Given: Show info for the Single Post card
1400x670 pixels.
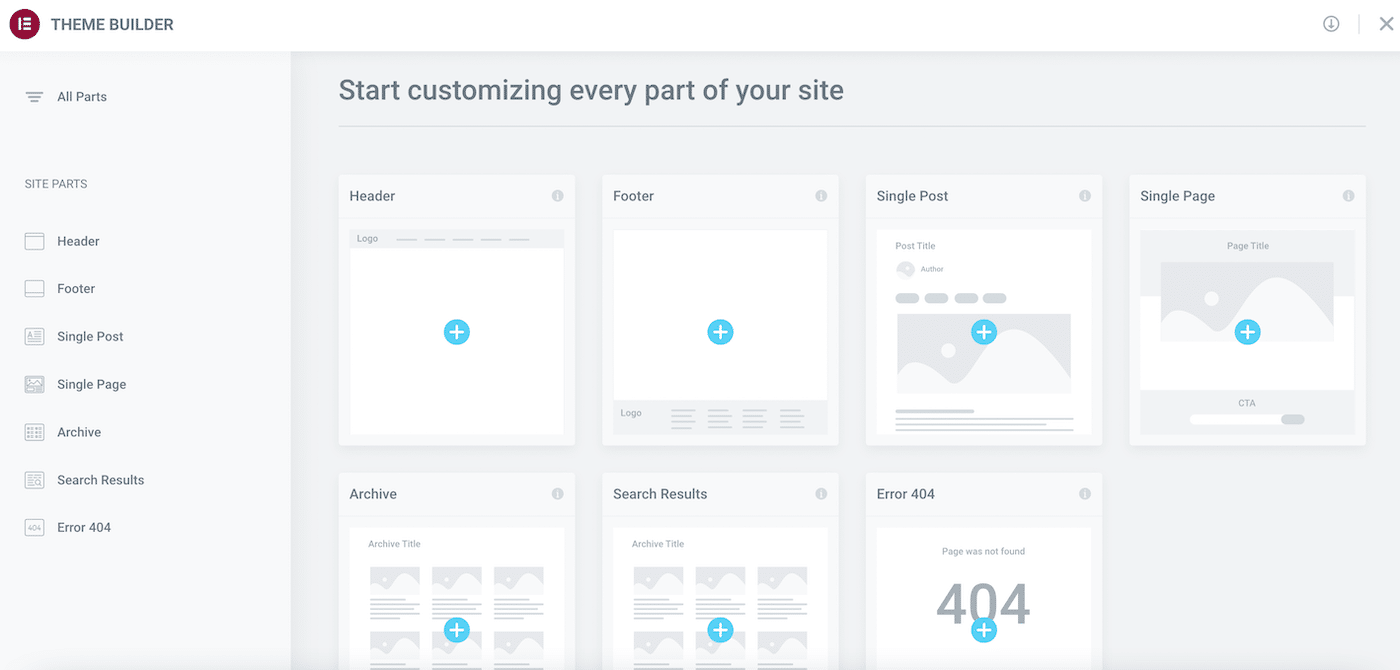Looking at the screenshot, I should coord(1085,196).
